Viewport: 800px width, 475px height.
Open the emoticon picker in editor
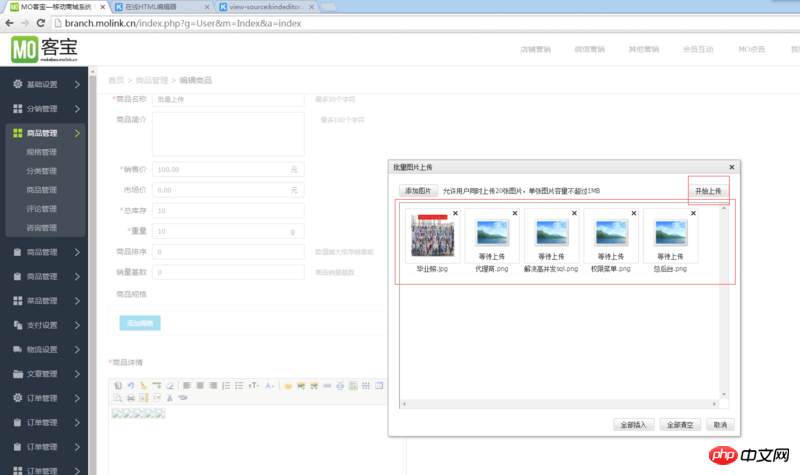point(288,386)
